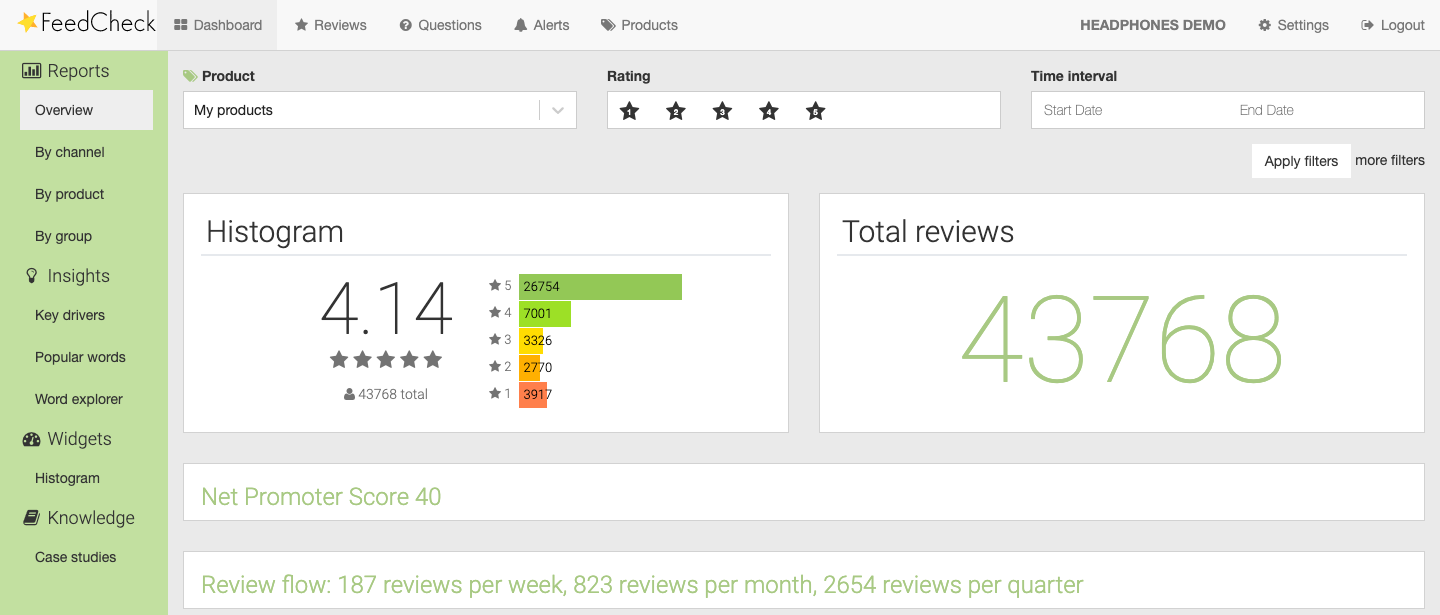1440x615 pixels.
Task: Click the Histogram panel title
Action: 275,232
